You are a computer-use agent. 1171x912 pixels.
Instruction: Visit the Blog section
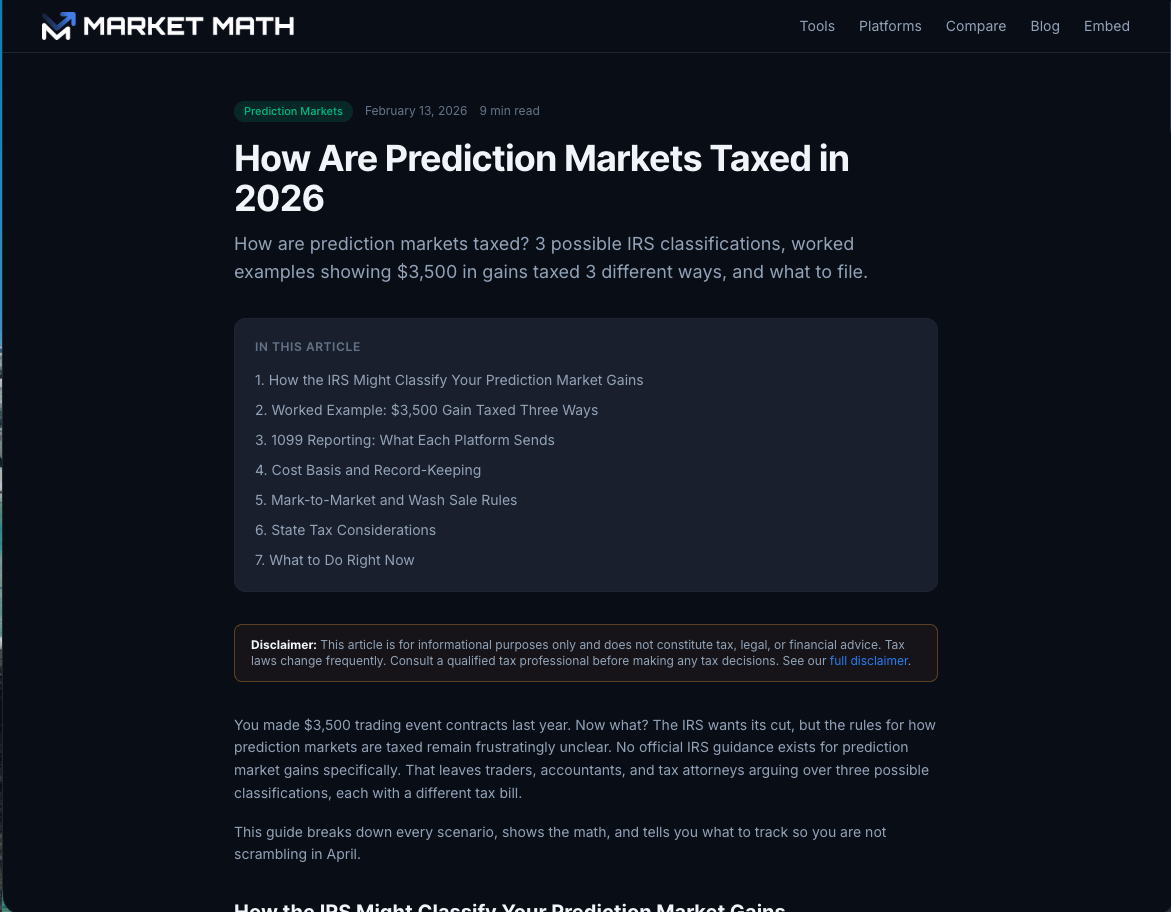1045,26
